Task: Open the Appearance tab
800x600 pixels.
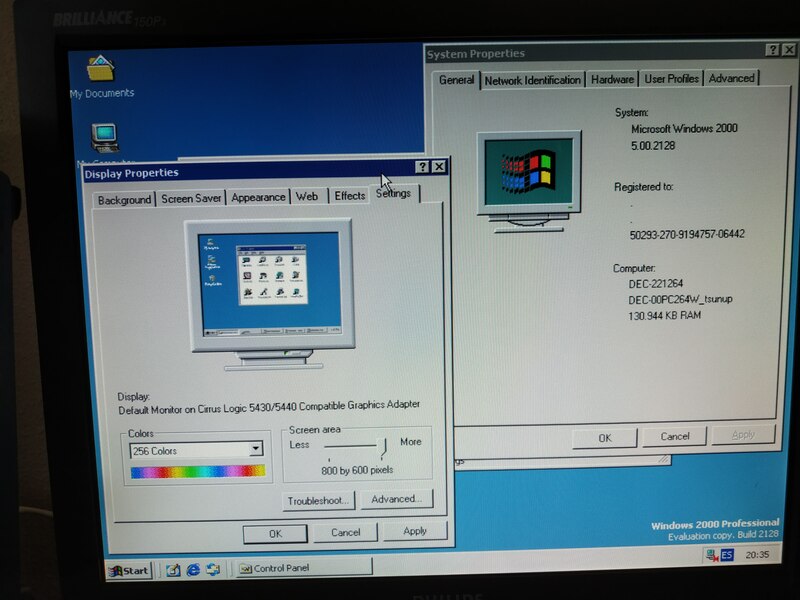Action: [x=258, y=197]
